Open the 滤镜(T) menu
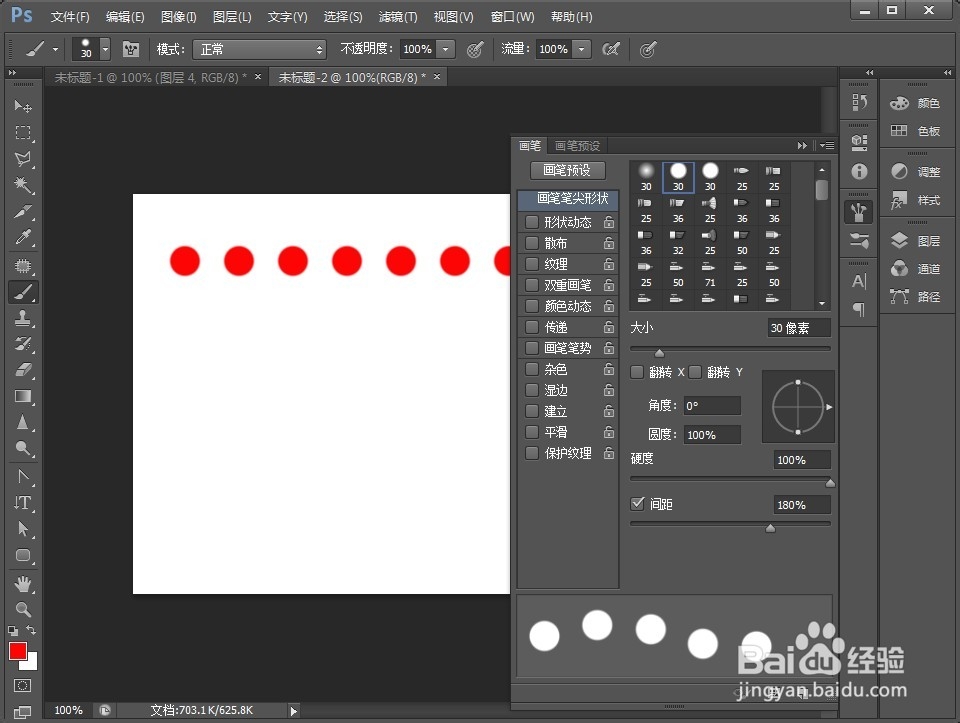The height and width of the screenshot is (723, 960). point(398,17)
